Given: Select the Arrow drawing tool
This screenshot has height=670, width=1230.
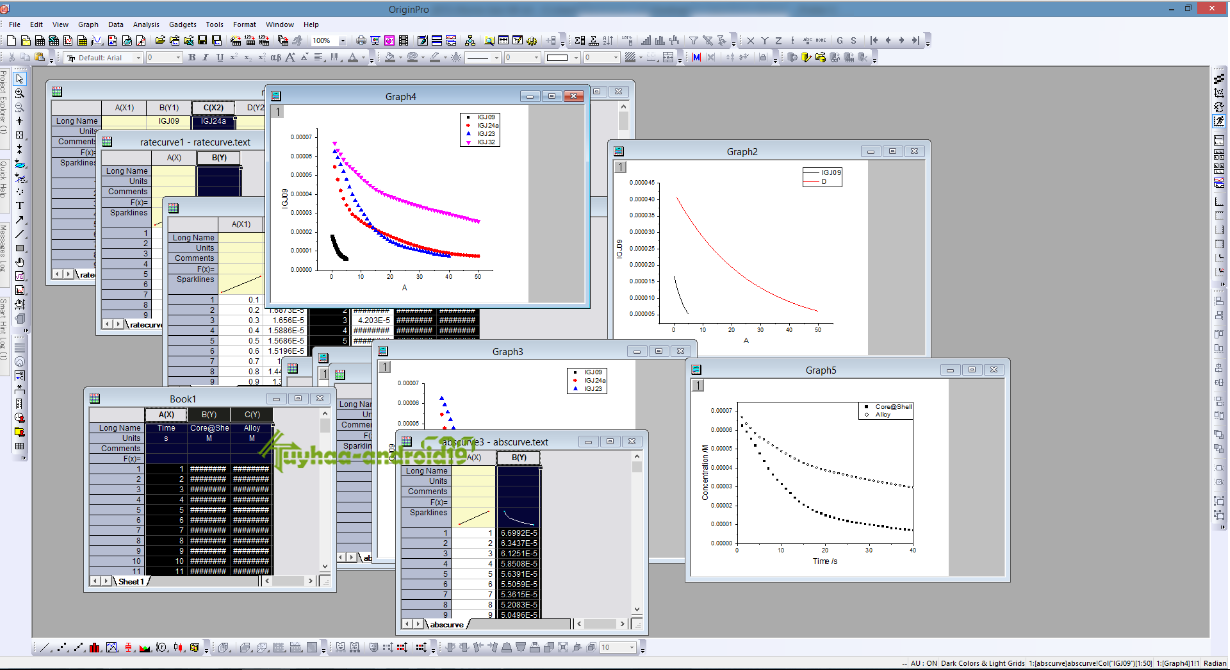Looking at the screenshot, I should pyautogui.click(x=20, y=219).
